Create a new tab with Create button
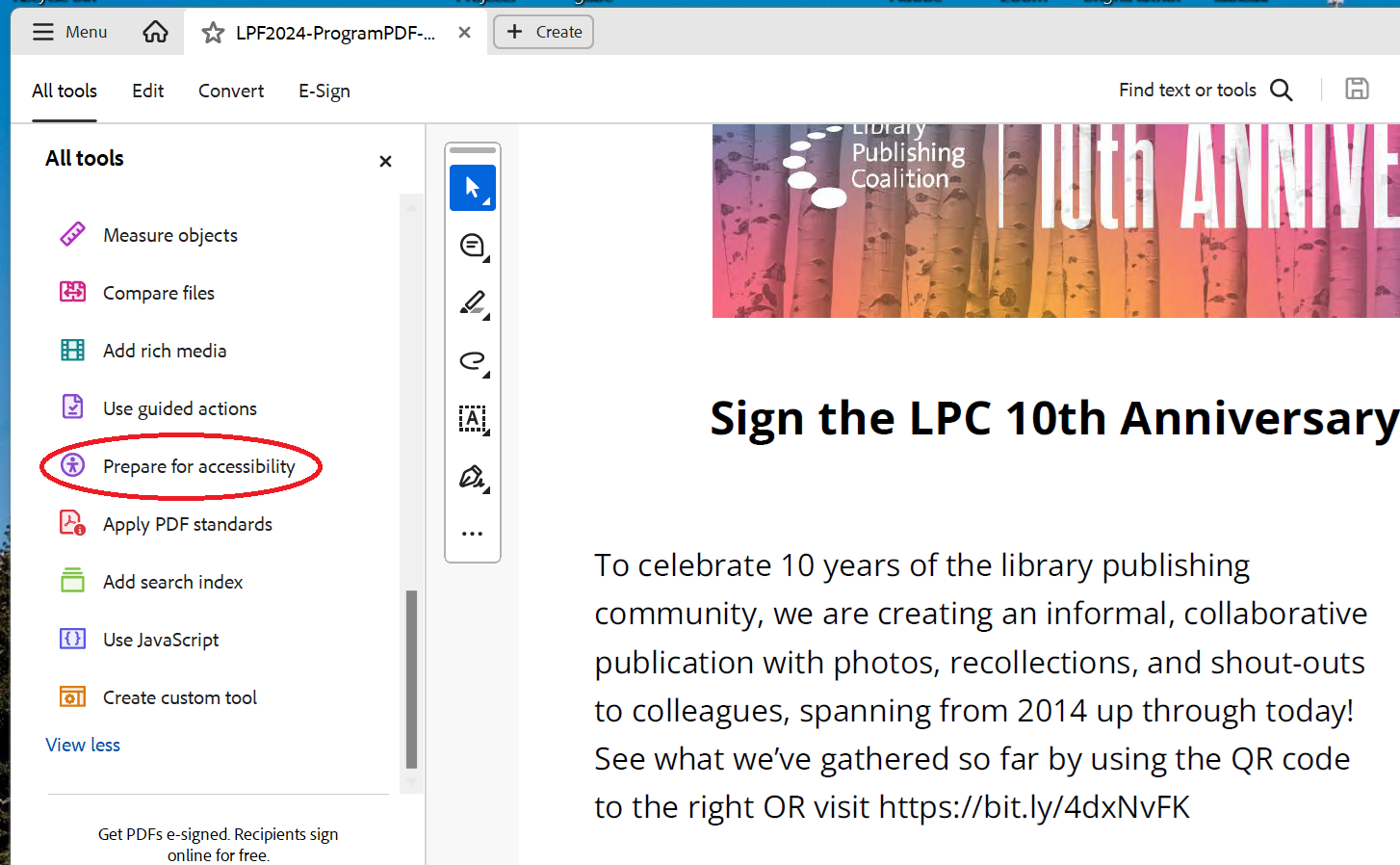 point(542,31)
